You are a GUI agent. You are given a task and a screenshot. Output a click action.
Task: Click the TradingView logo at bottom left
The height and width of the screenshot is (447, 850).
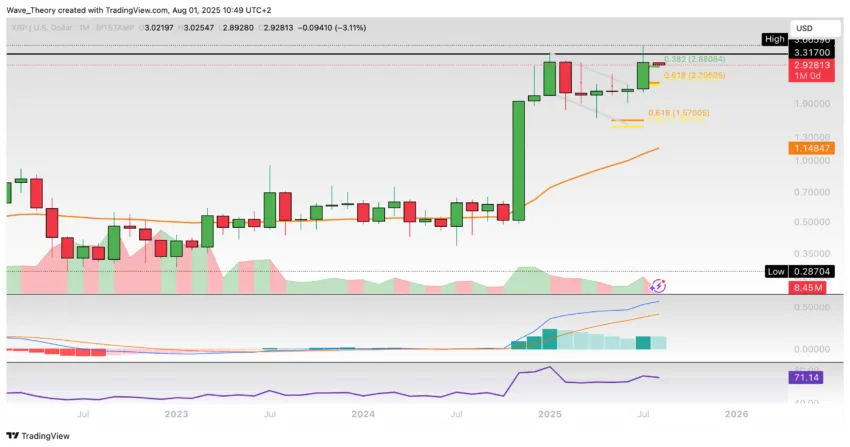[38, 436]
